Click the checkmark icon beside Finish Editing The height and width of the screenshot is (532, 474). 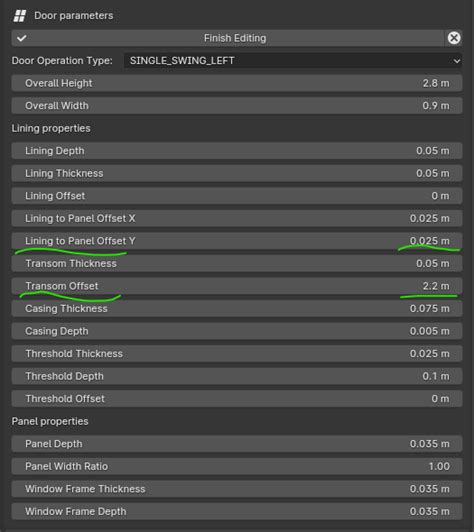pos(22,38)
